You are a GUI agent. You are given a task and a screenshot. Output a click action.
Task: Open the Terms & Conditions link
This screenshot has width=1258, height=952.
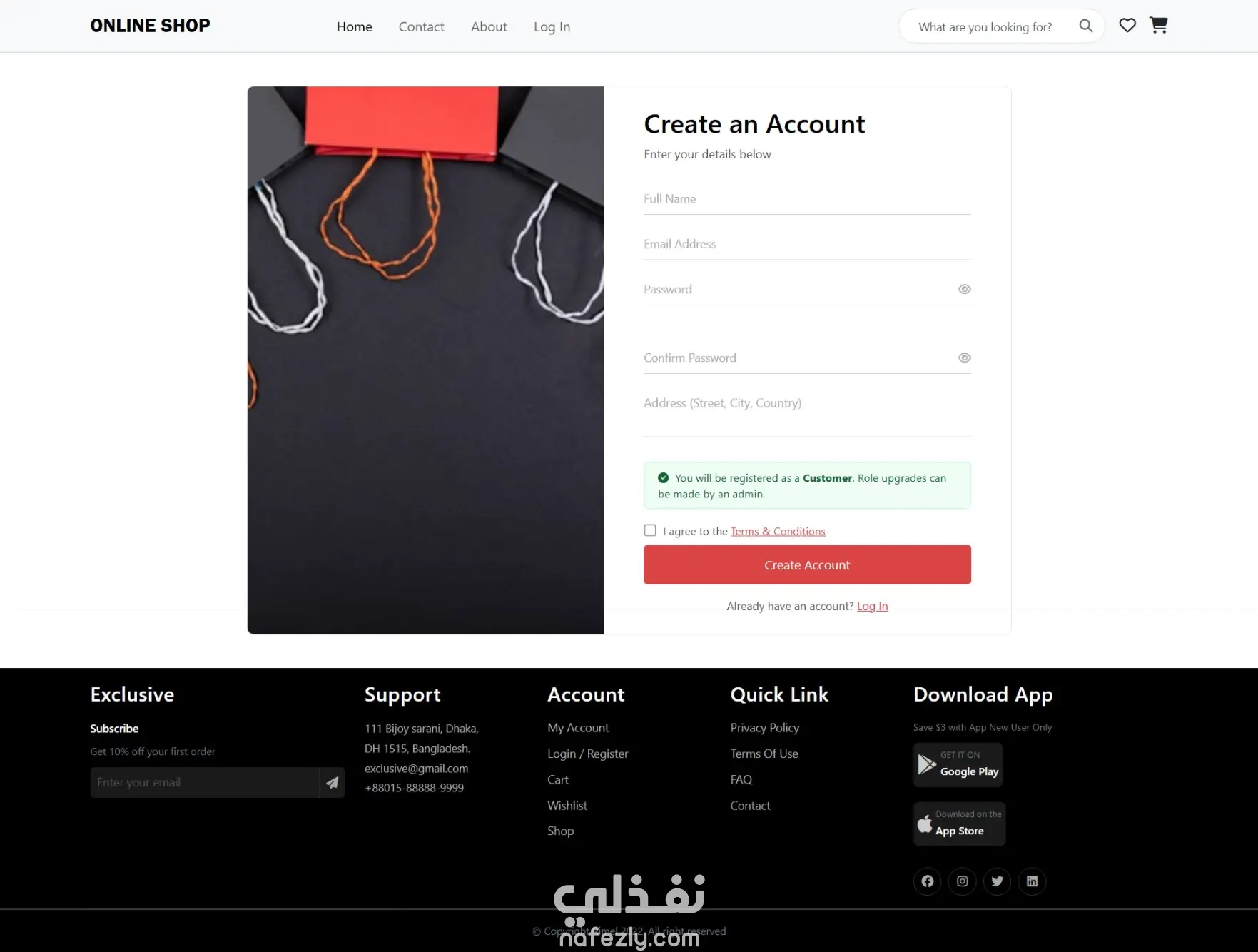click(x=778, y=531)
